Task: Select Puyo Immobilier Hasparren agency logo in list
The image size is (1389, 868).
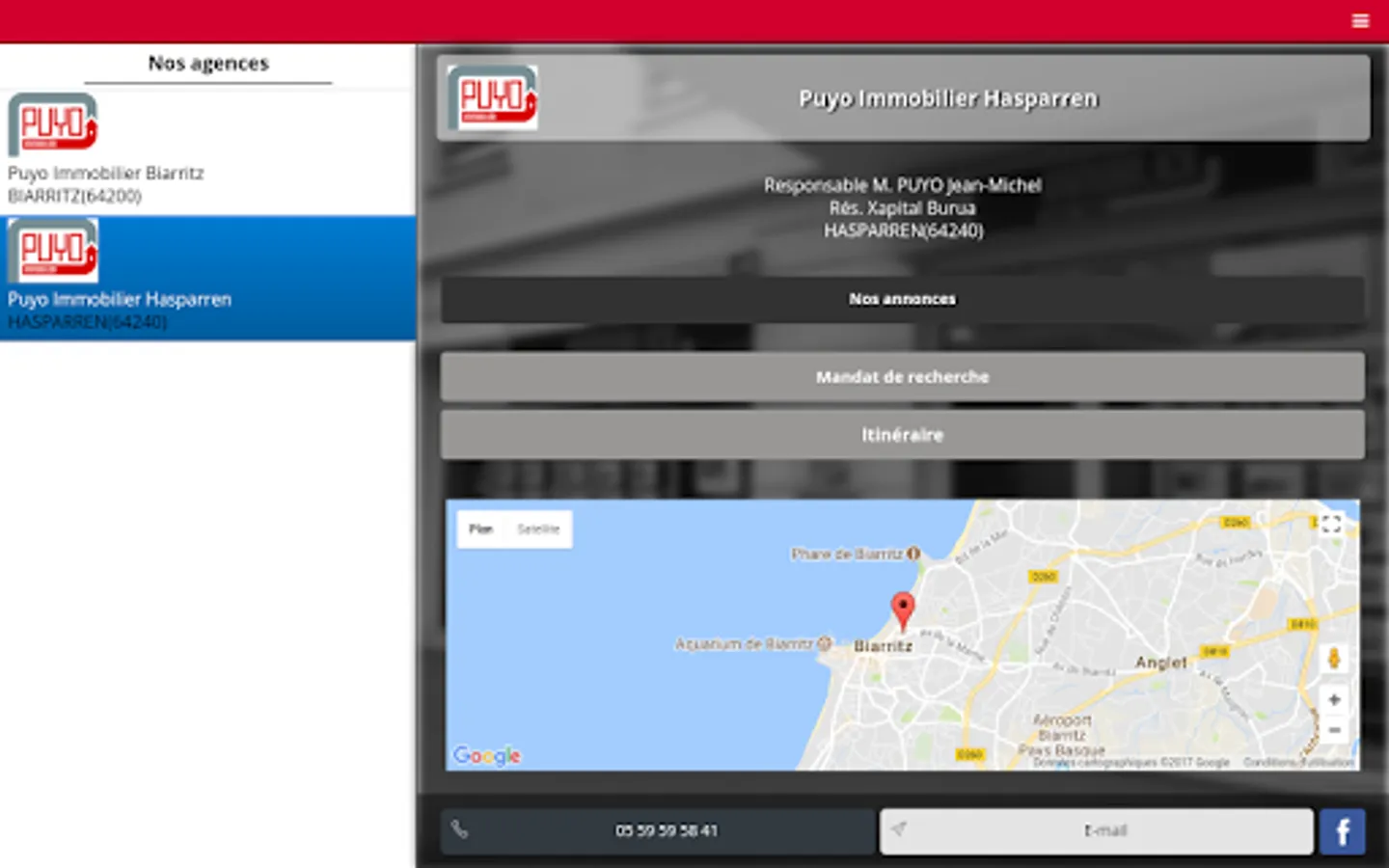Action: click(x=53, y=250)
